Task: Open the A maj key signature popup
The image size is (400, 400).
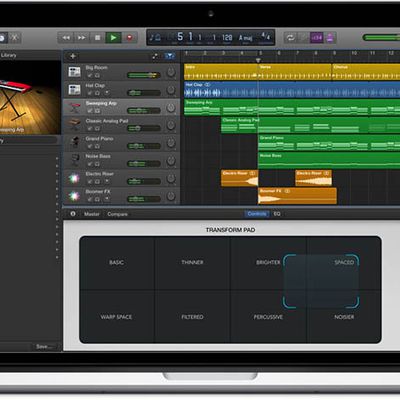Action: 246,38
